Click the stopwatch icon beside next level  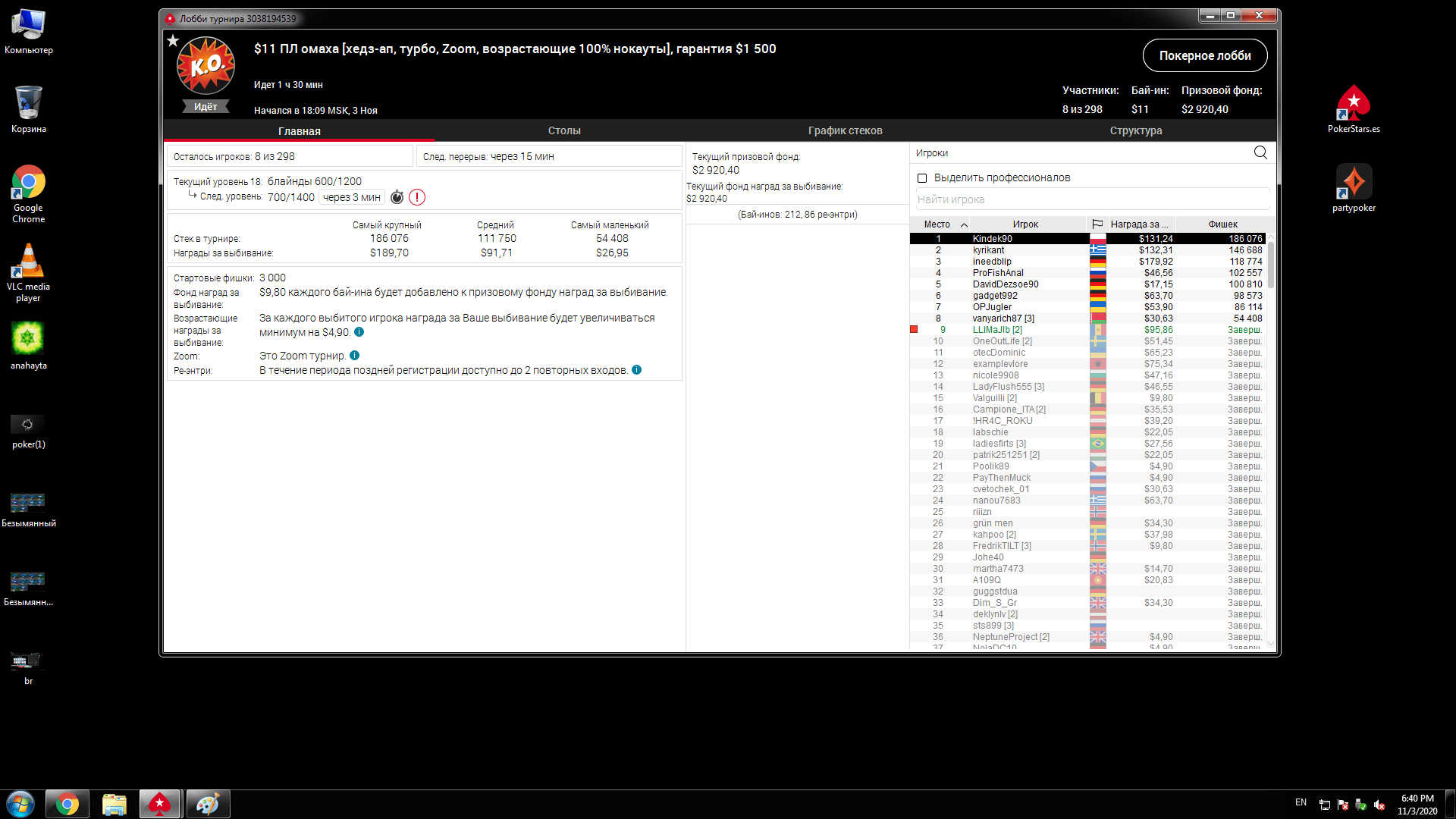click(397, 197)
